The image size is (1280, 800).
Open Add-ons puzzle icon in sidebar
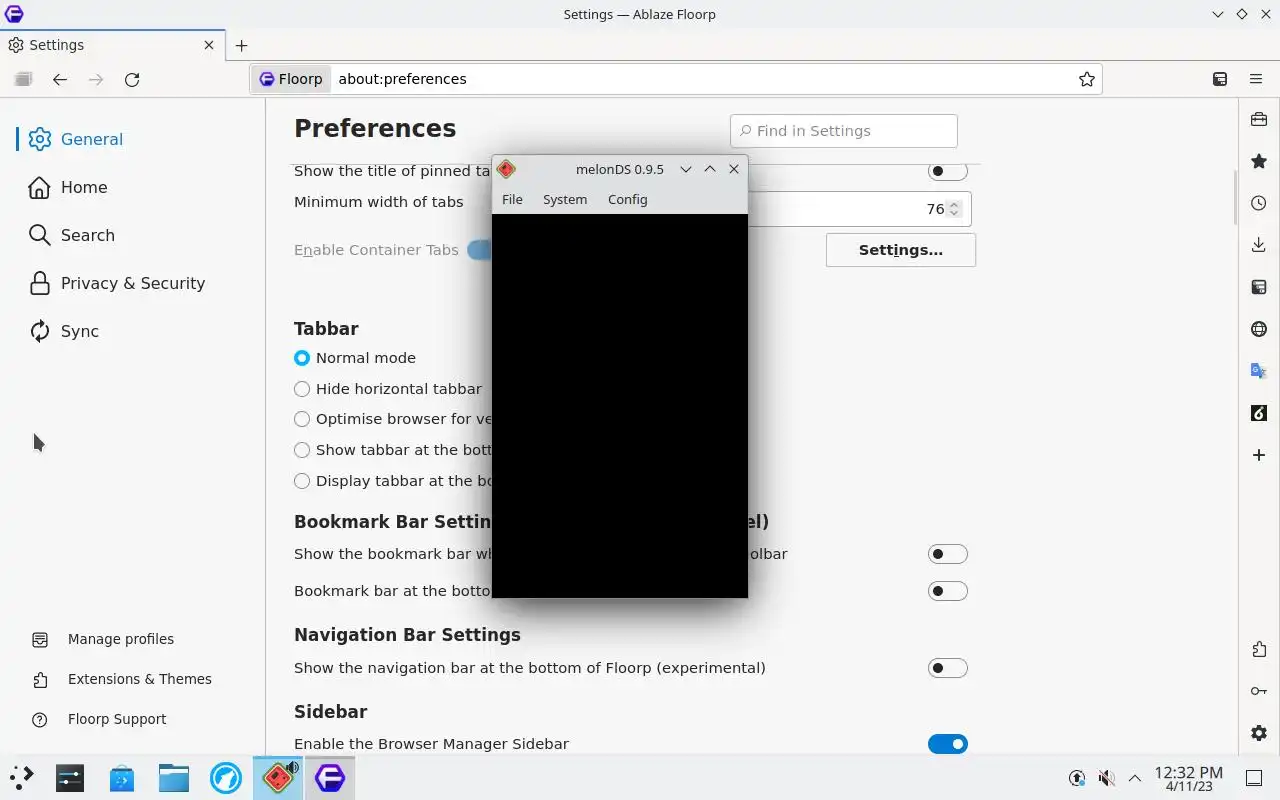point(1259,649)
